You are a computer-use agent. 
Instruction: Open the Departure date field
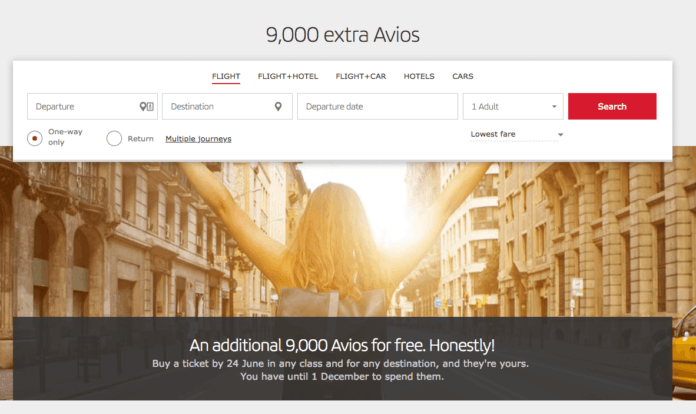tap(377, 106)
